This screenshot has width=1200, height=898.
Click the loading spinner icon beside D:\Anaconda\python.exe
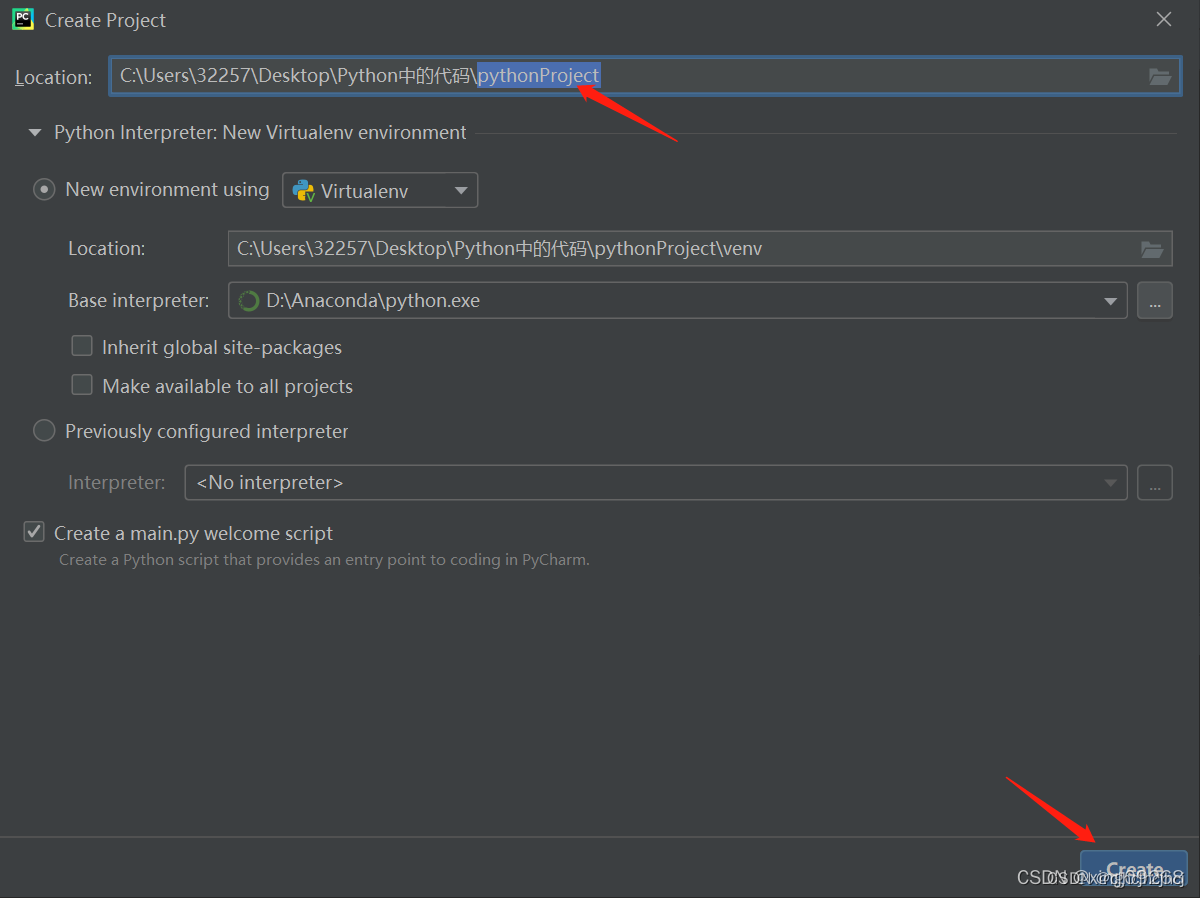[249, 301]
